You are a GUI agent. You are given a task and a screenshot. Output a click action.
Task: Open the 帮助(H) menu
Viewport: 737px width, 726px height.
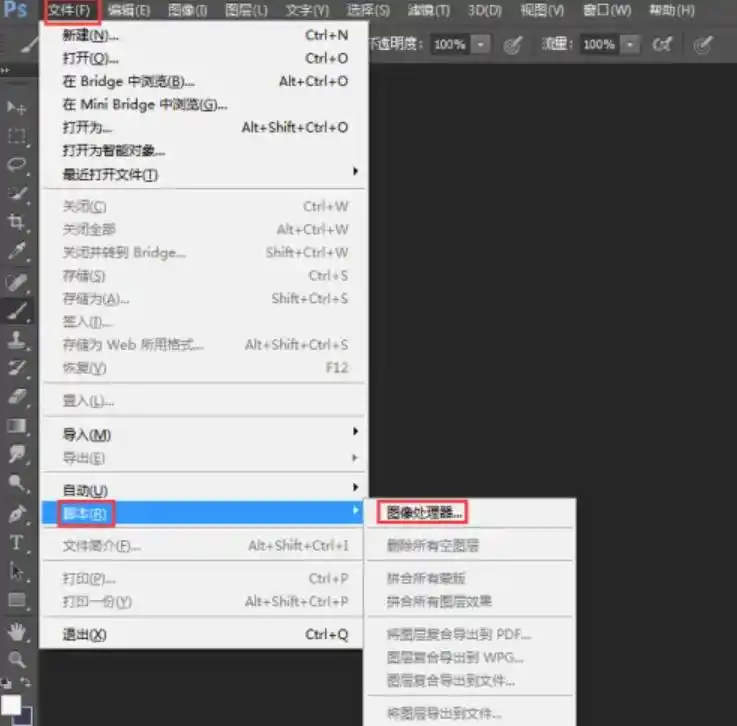pyautogui.click(x=672, y=10)
